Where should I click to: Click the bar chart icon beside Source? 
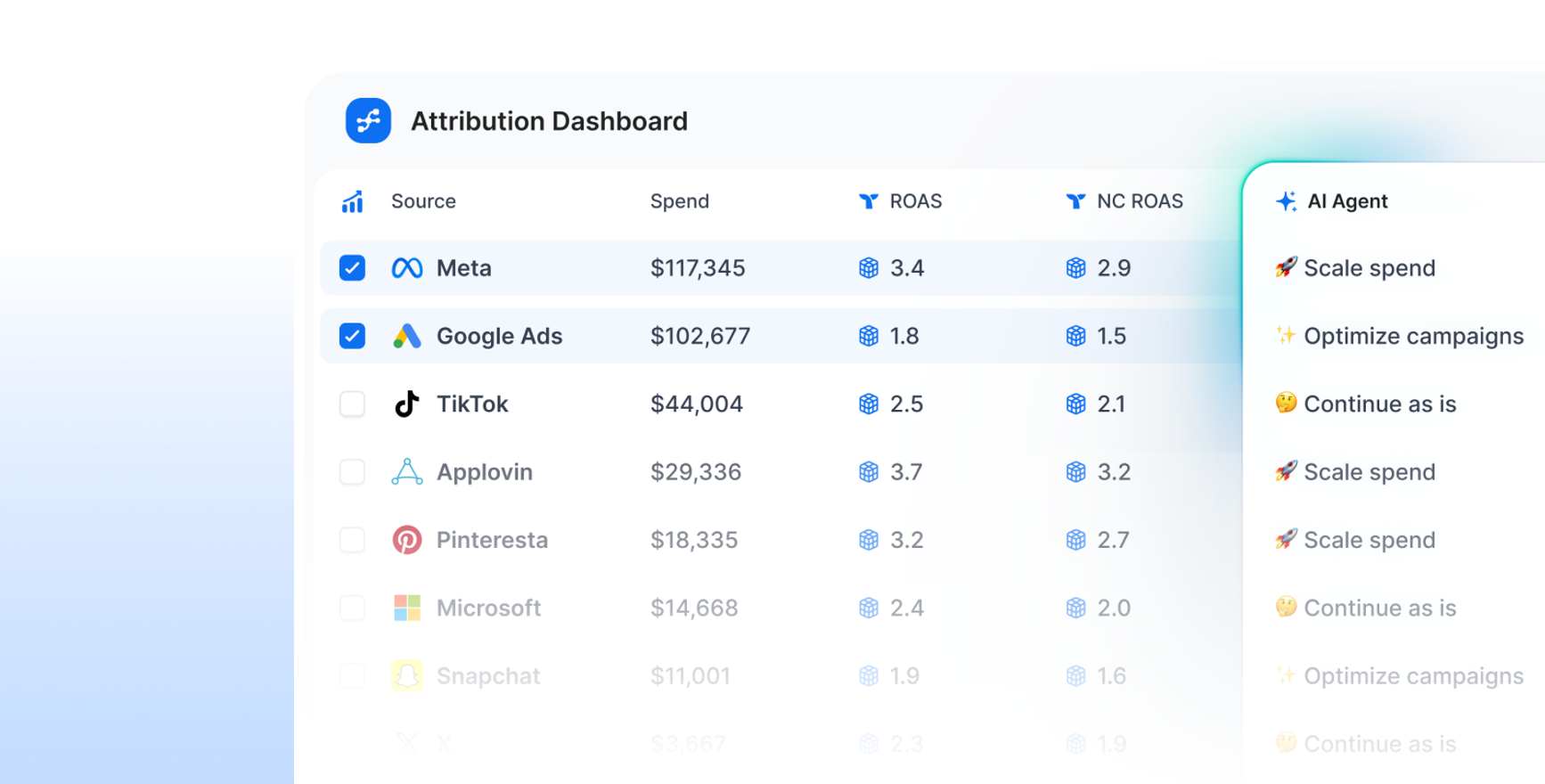tap(353, 201)
